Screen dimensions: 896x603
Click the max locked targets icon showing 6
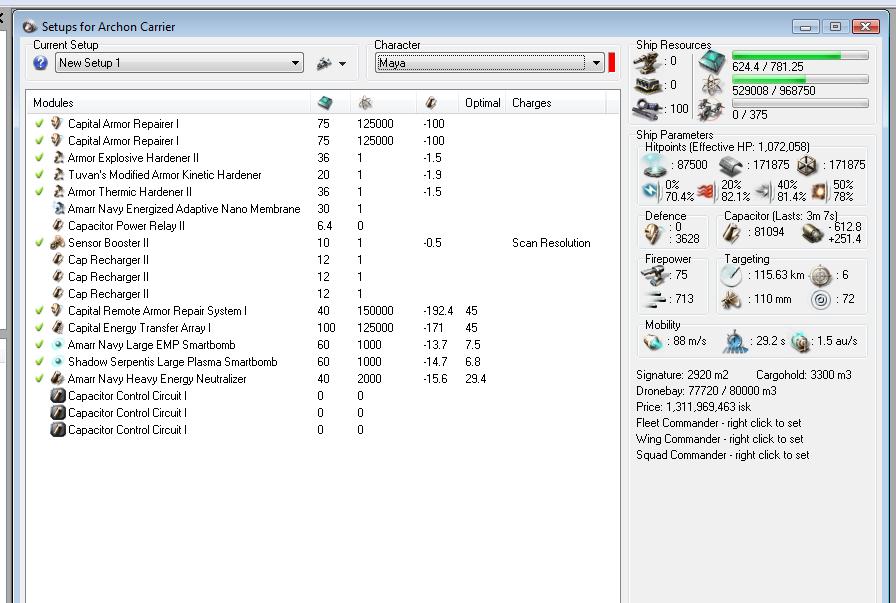(821, 275)
